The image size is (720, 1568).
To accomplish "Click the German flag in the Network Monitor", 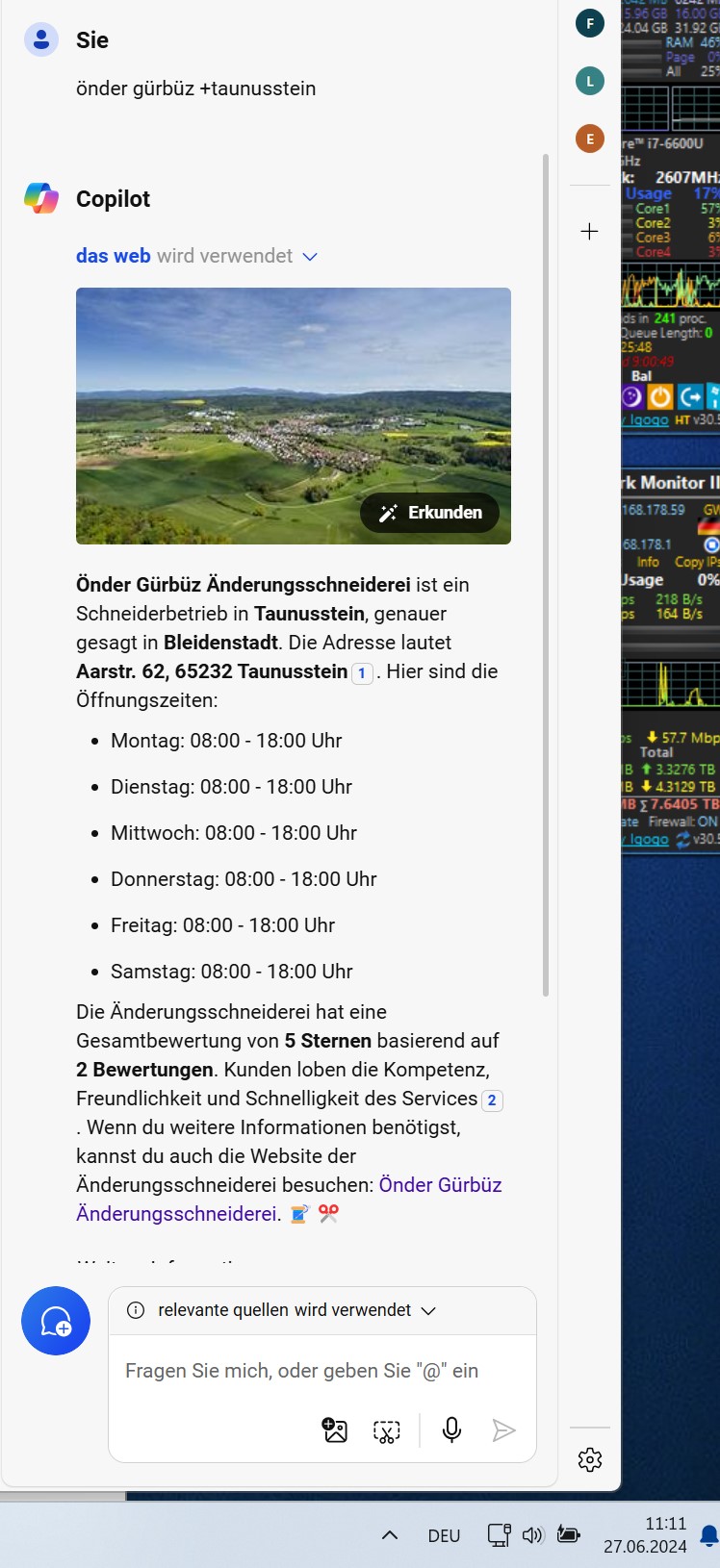I will [x=708, y=526].
